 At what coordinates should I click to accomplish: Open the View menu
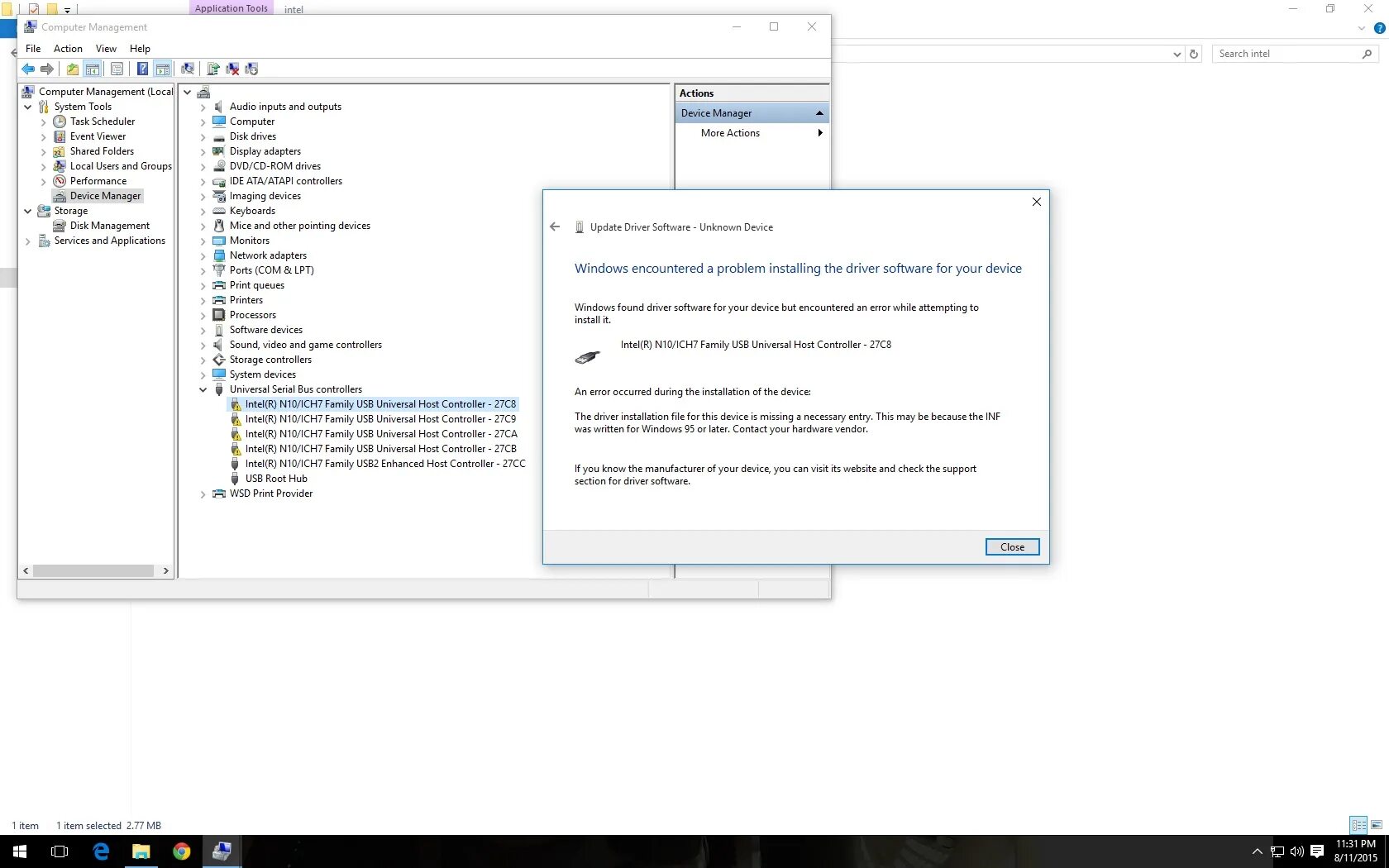coord(106,49)
